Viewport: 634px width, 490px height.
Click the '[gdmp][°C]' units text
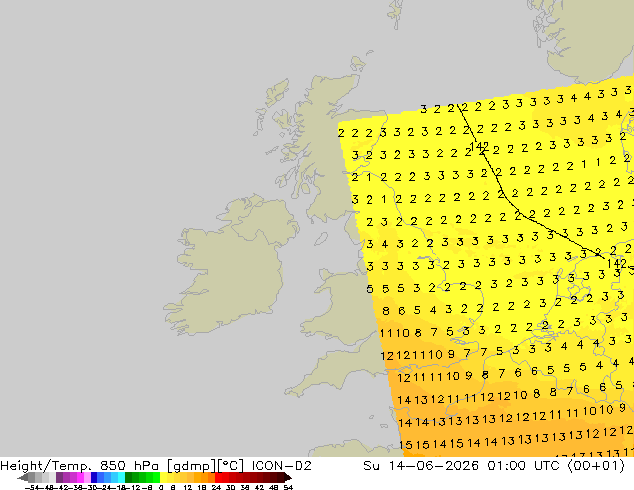(x=205, y=466)
